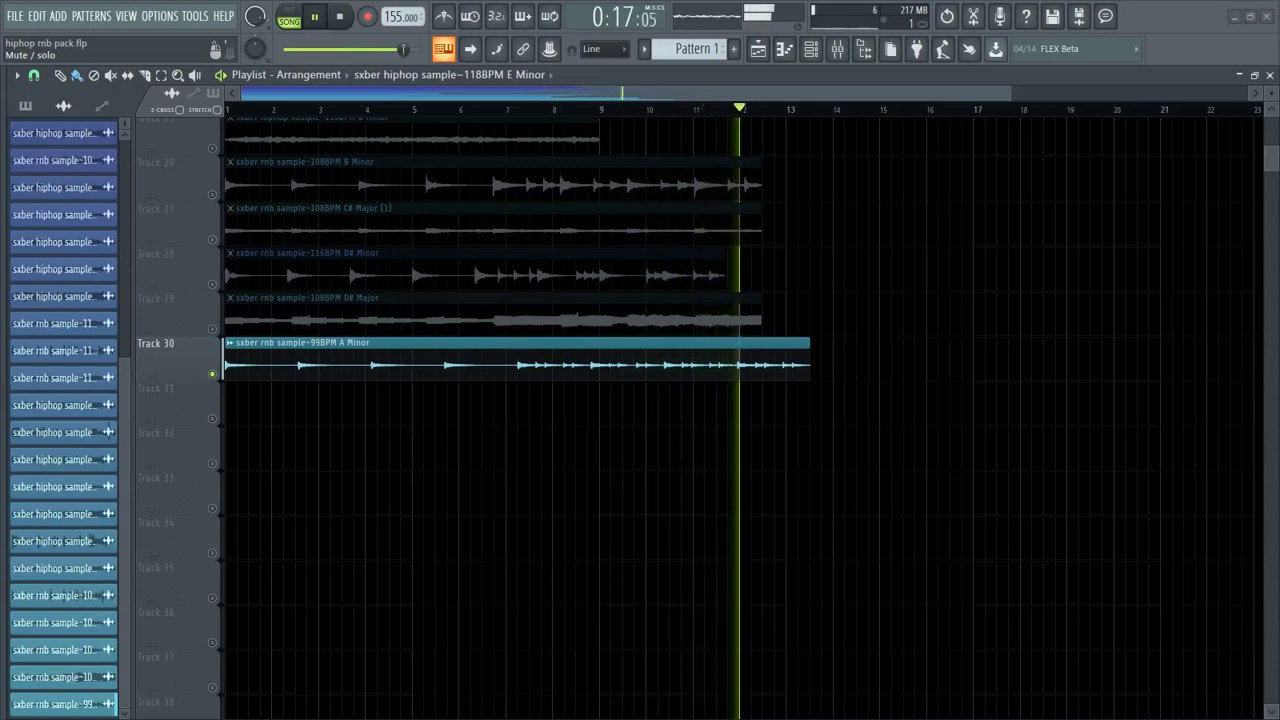Click the metronome icon
1280x720 pixels.
point(443,16)
